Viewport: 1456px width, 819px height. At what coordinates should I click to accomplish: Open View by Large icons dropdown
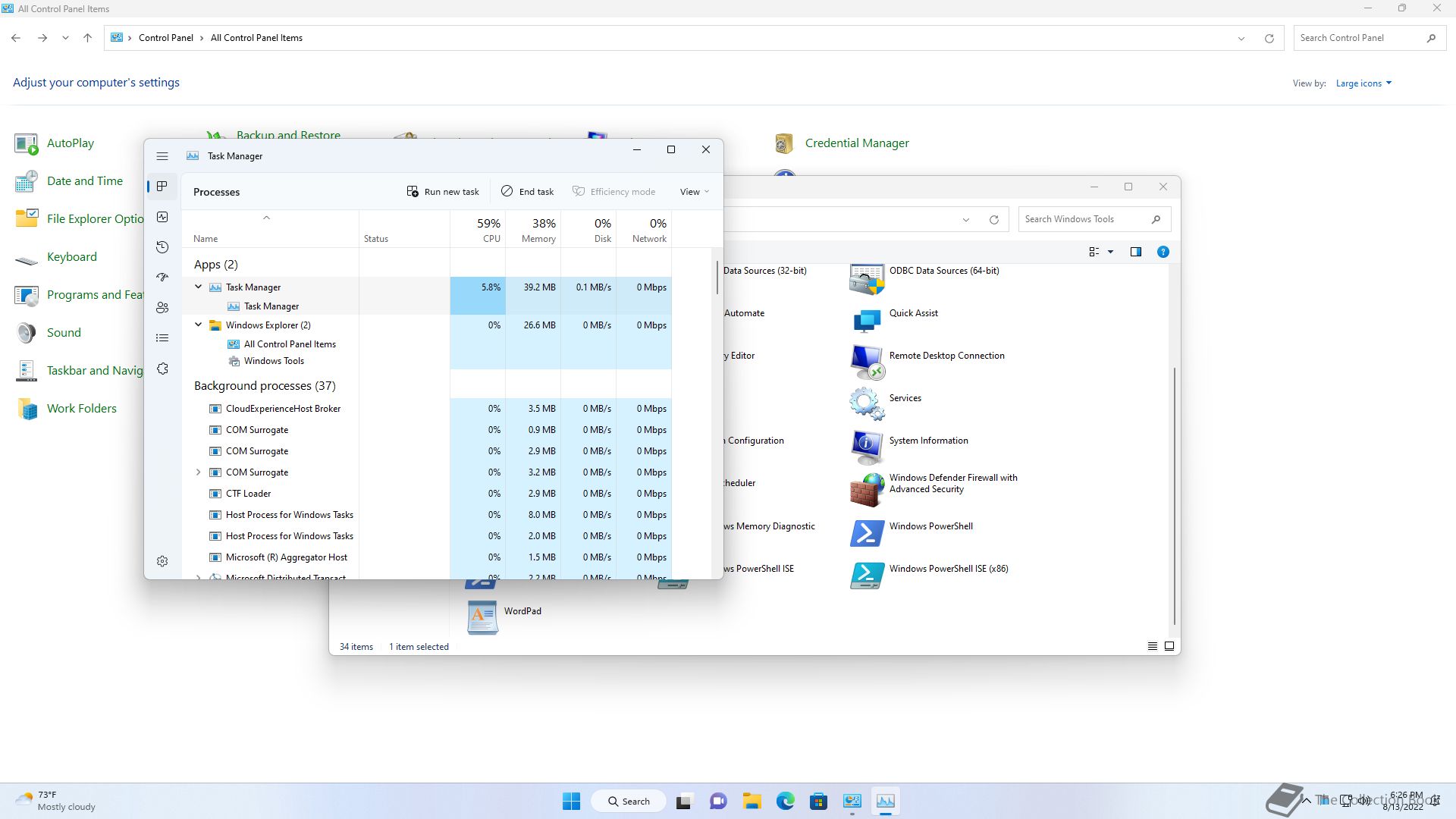pos(1363,83)
